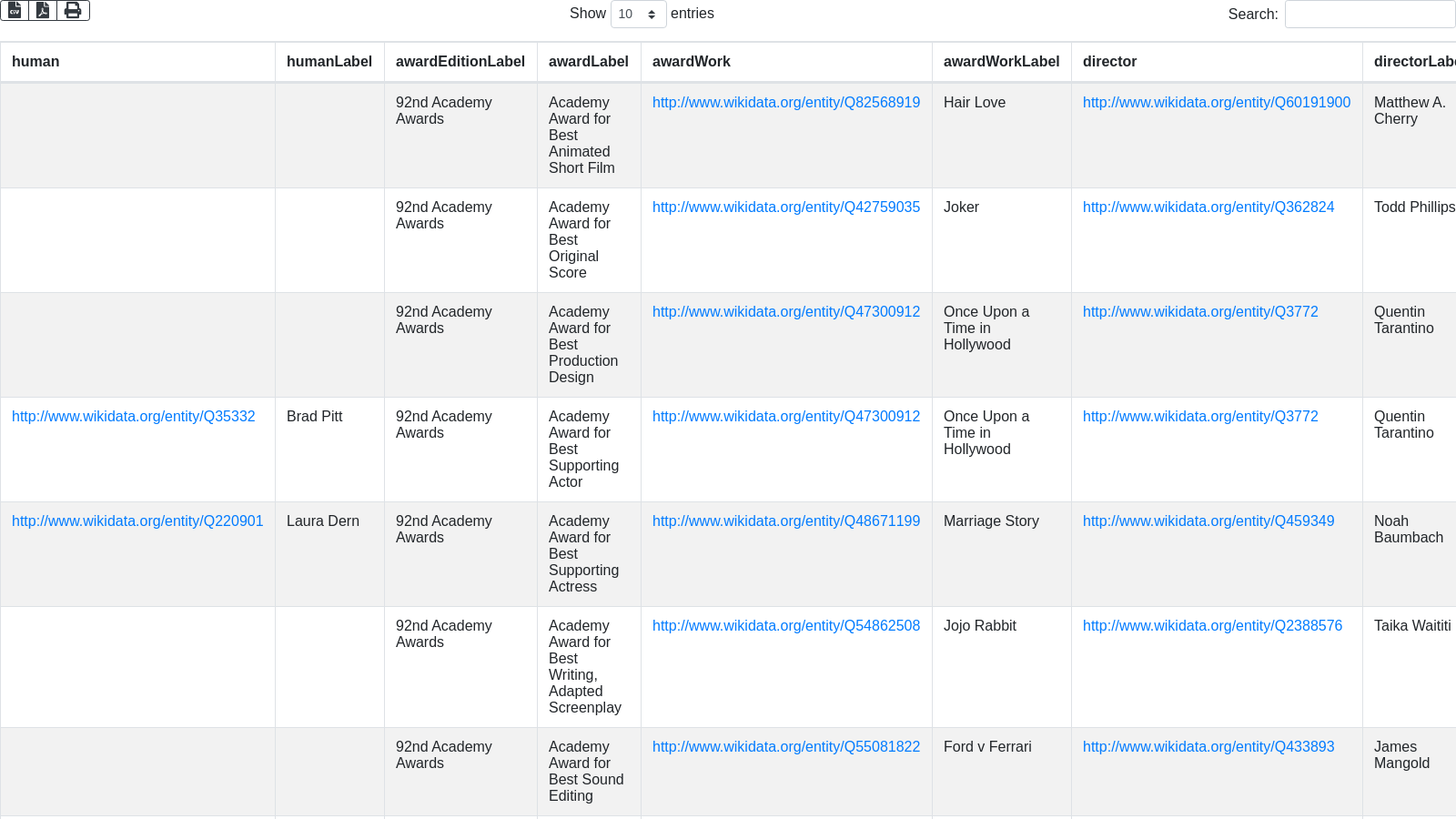This screenshot has height=819, width=1456.
Task: Focus the Search input field
Action: tap(1370, 14)
